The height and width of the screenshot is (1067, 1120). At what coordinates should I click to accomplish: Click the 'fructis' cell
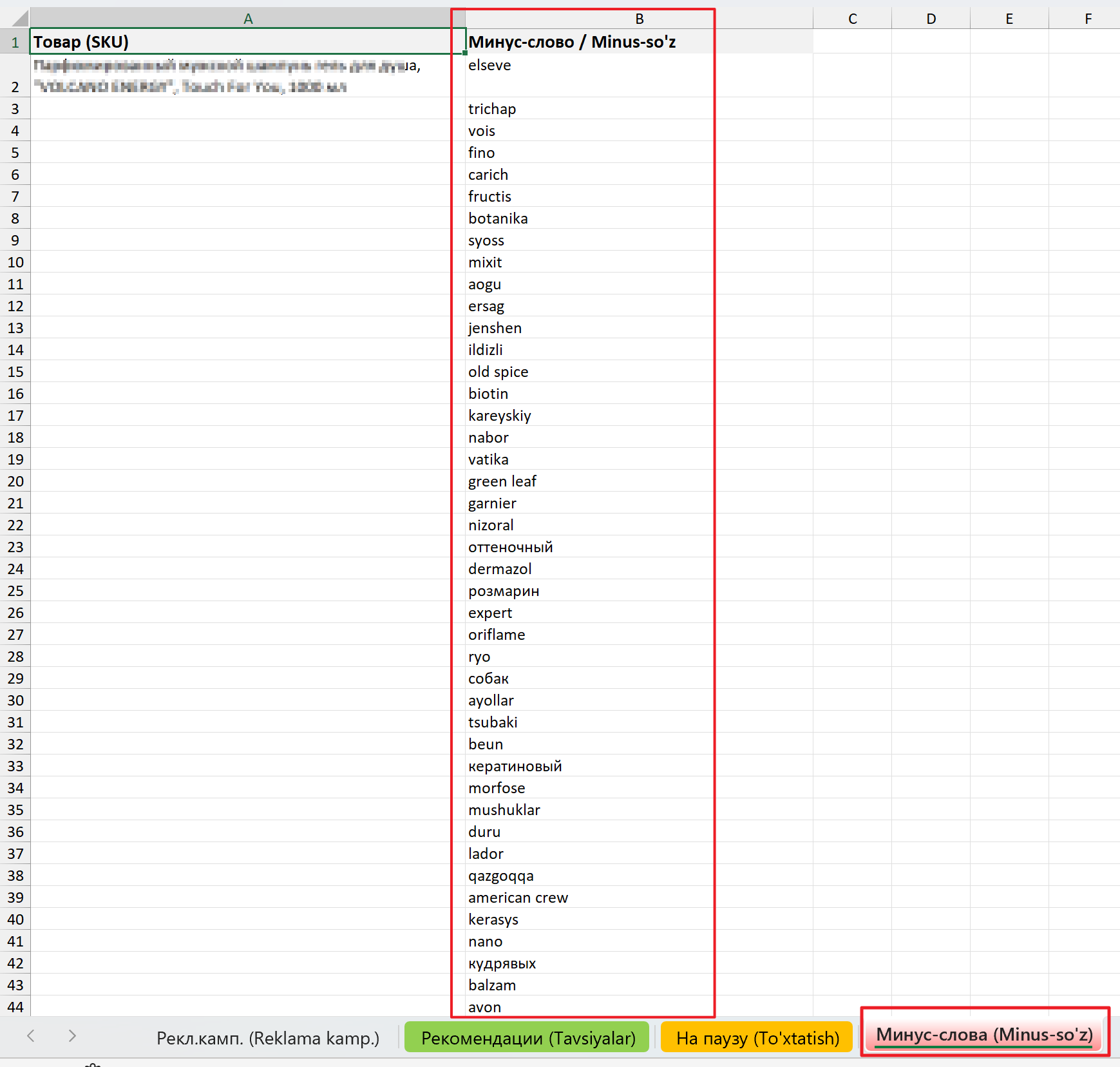click(x=639, y=197)
